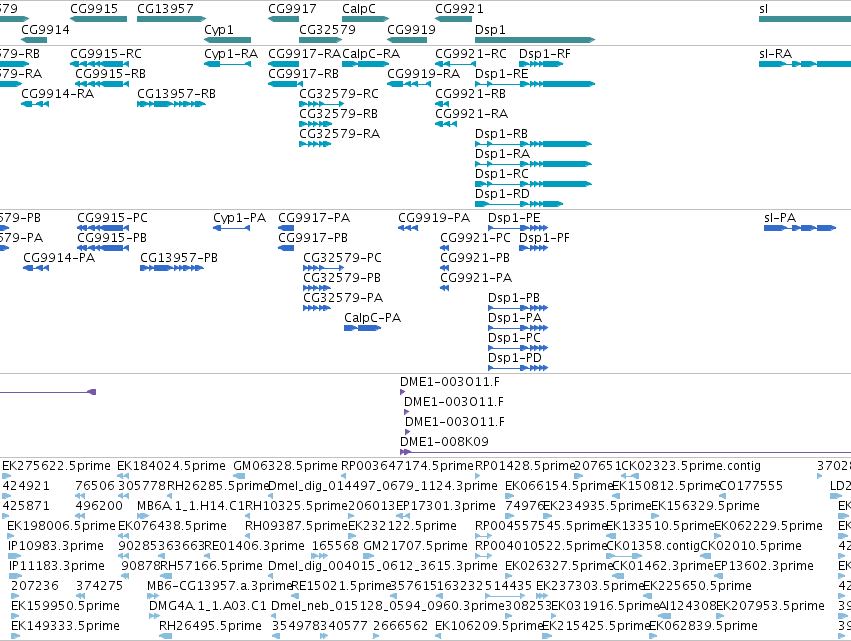The height and width of the screenshot is (641, 851).
Task: Click the CG9919 gene label
Action: (x=411, y=29)
